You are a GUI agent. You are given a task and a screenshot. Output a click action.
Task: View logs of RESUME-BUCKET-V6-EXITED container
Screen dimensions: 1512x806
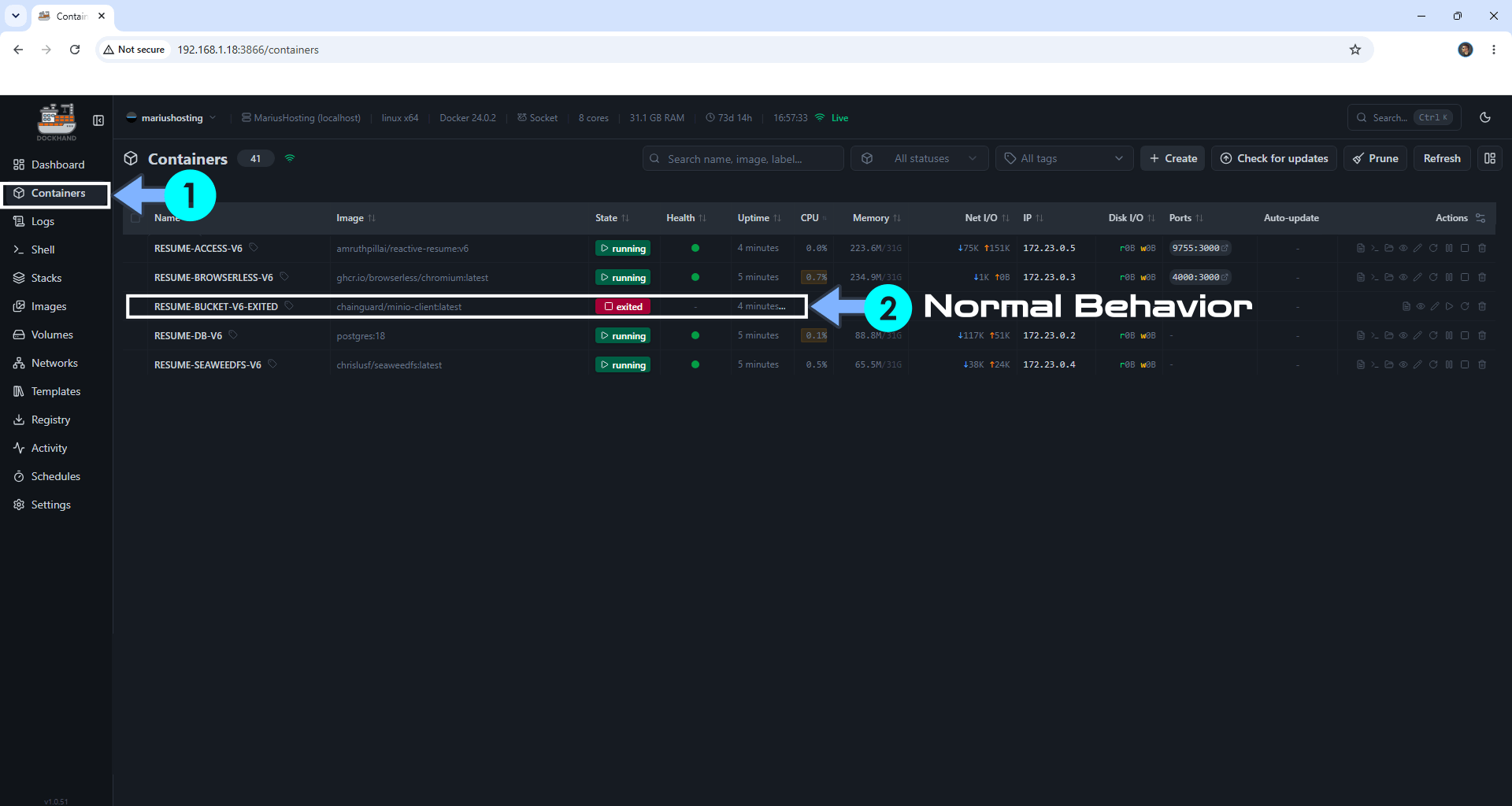click(1406, 306)
